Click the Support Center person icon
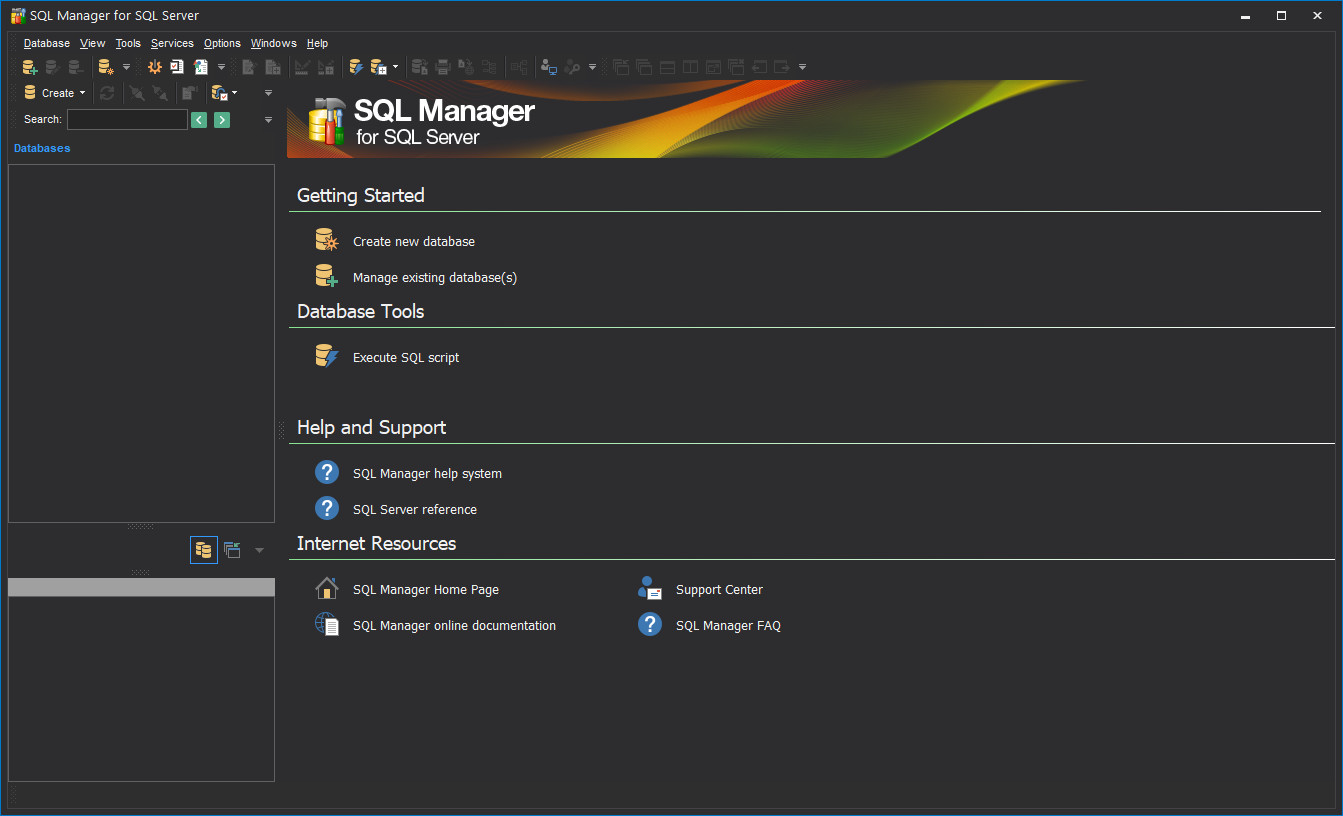The image size is (1343, 816). 650,588
